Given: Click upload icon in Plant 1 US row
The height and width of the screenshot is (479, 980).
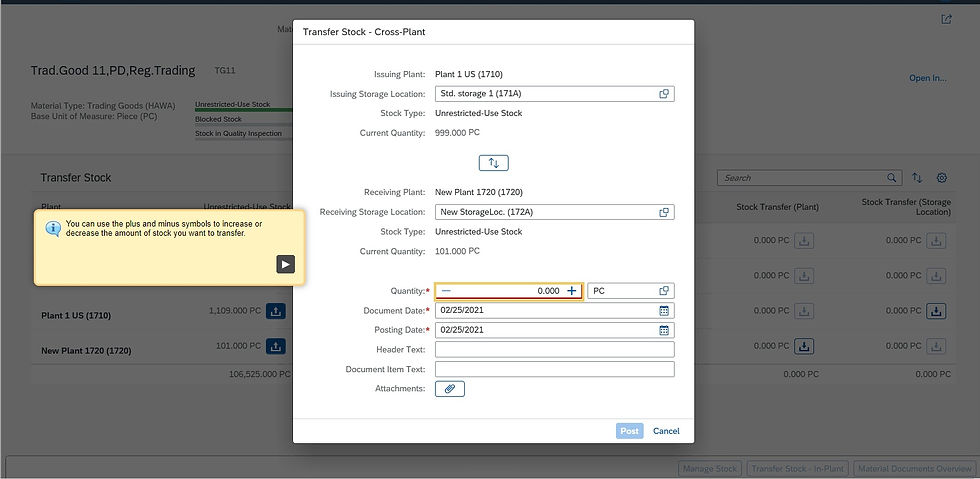Looking at the screenshot, I should click(x=276, y=311).
